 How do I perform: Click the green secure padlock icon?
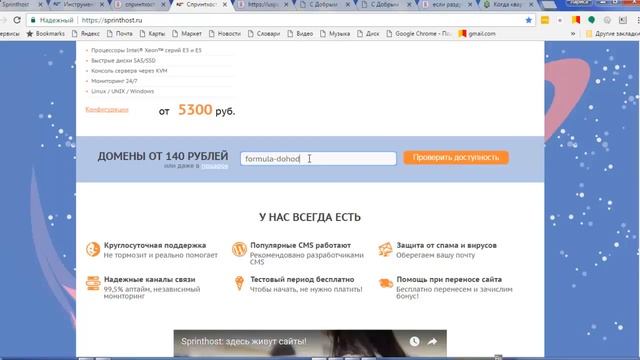pos(33,20)
